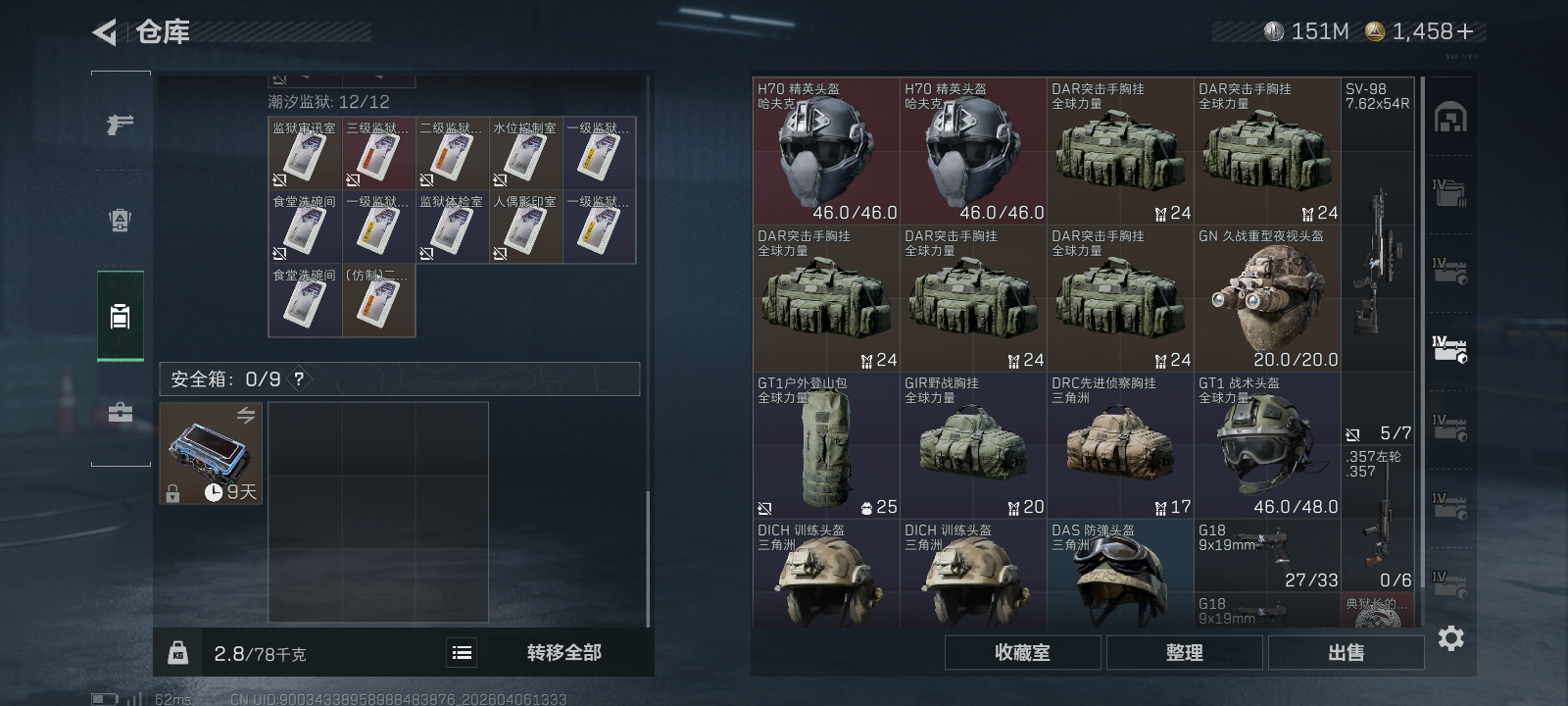Click the plus icon next to 1,458
This screenshot has width=1568, height=706.
coord(1465,31)
